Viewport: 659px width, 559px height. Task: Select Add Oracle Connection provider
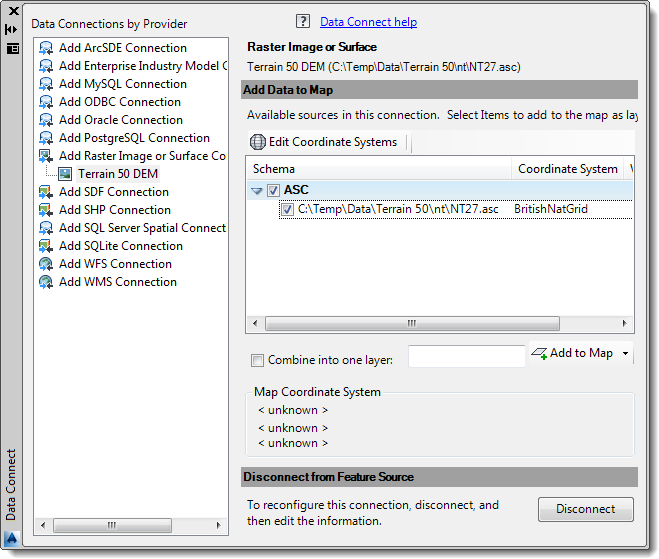pos(121,120)
